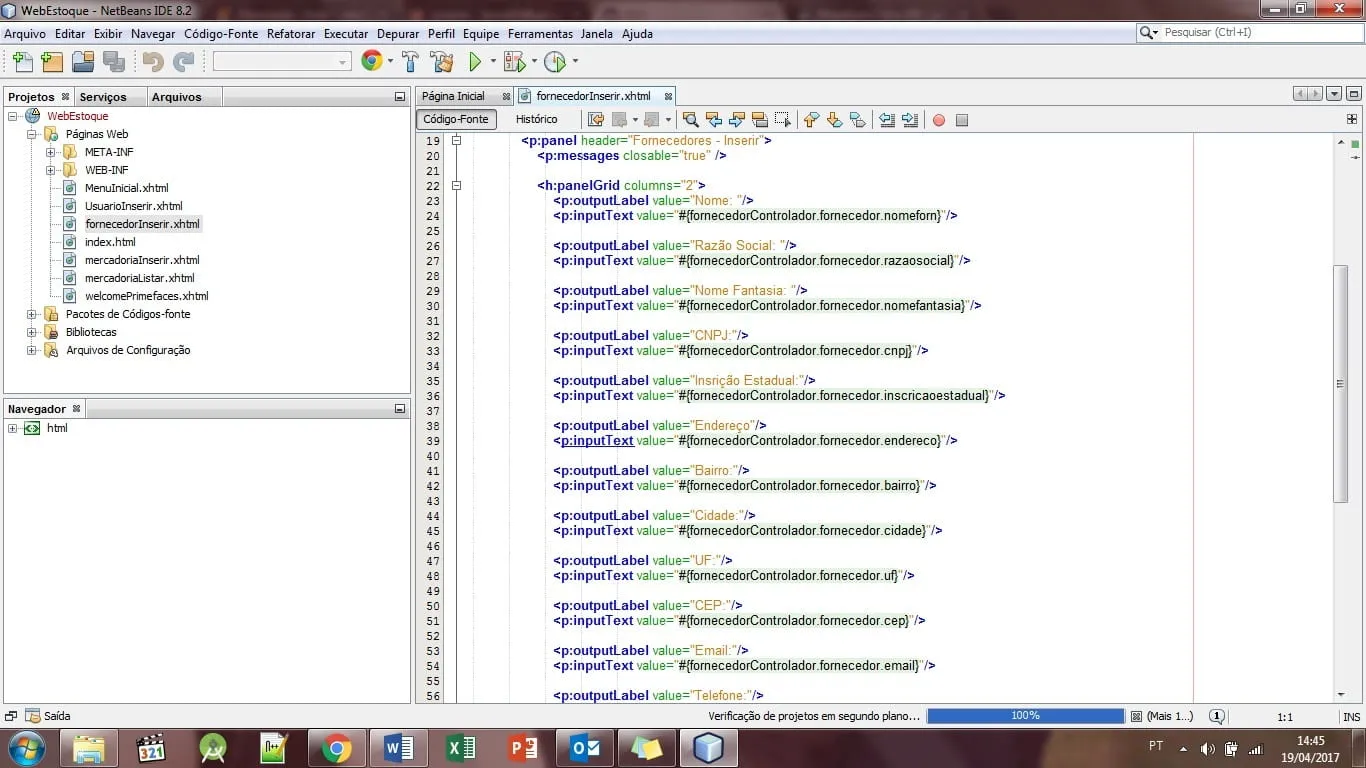1366x768 pixels.
Task: Open Google Chrome from the Windows taskbar
Action: (x=336, y=748)
